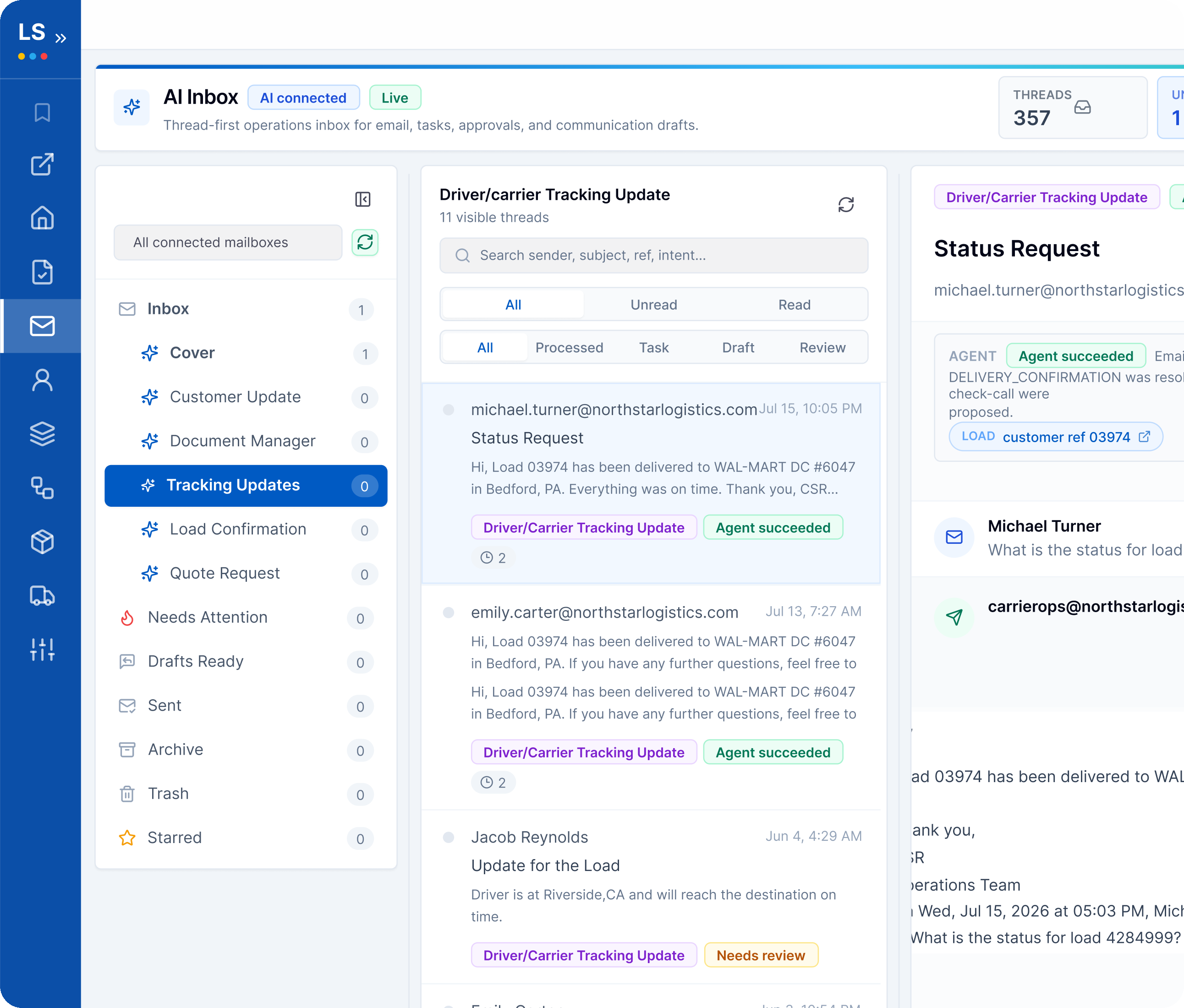Open the Drafts Ready folder
Image resolution: width=1184 pixels, height=1008 pixels.
click(x=246, y=662)
